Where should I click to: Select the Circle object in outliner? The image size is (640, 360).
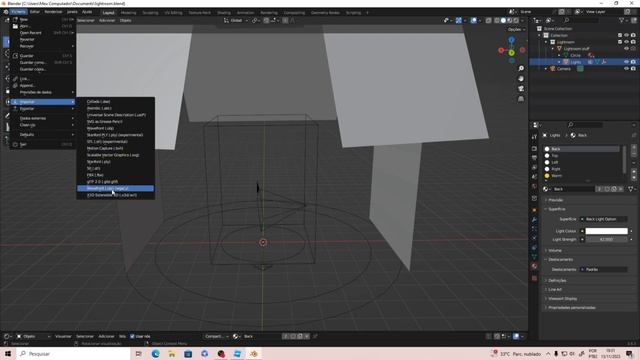(576, 55)
